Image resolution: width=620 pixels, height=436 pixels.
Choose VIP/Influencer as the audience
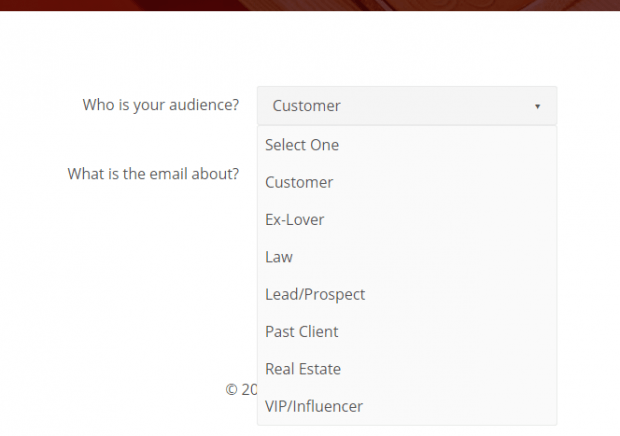click(407, 406)
